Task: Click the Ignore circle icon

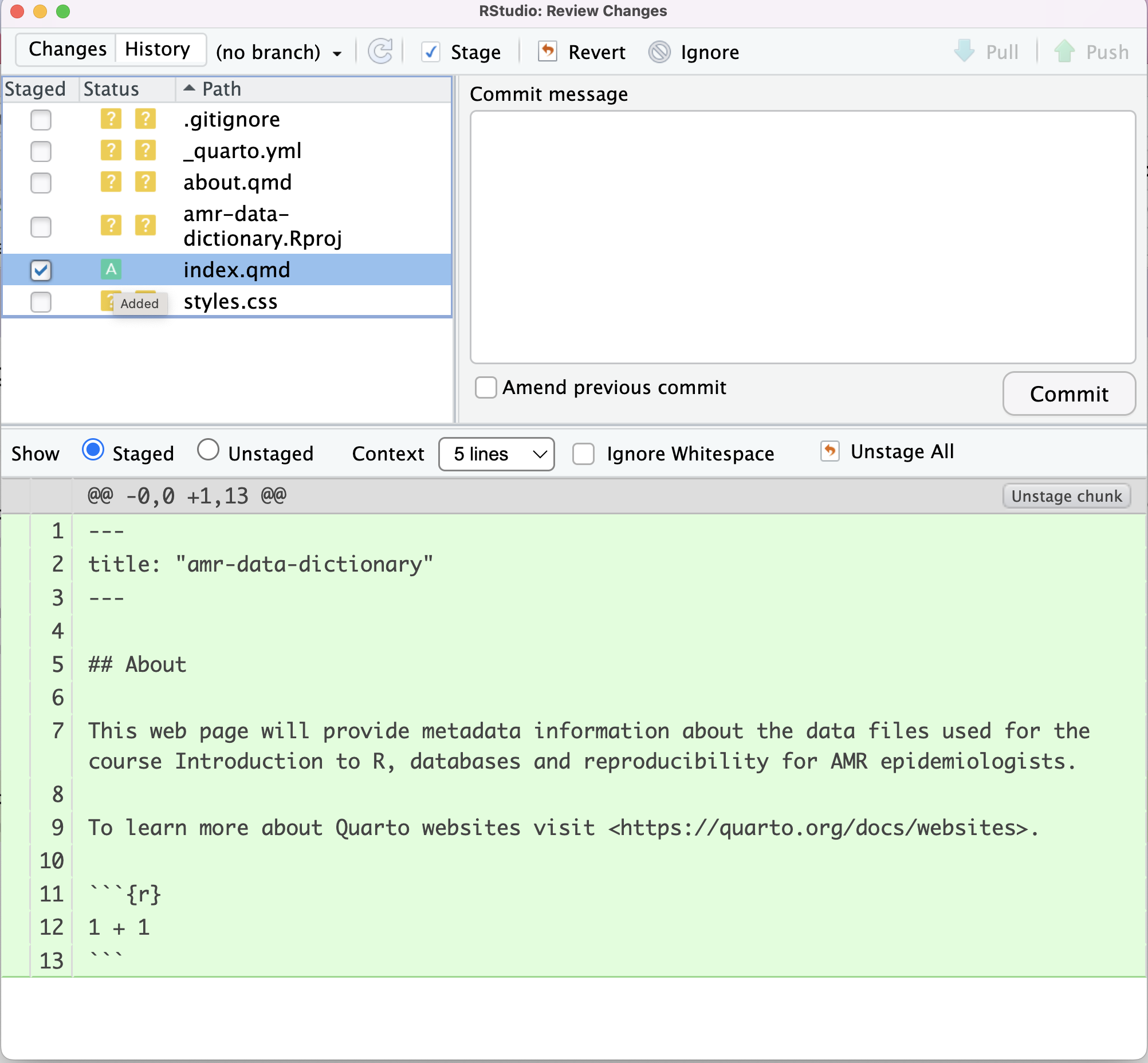Action: (659, 52)
